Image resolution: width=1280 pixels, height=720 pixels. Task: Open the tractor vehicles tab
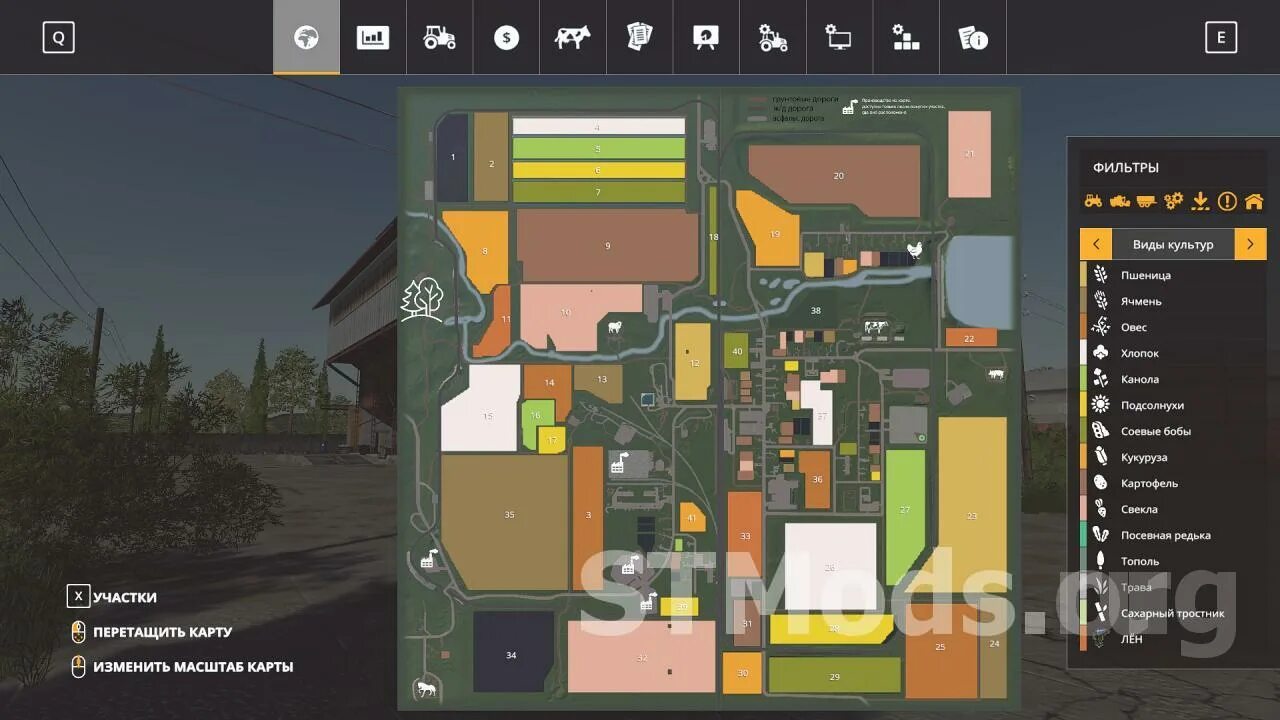coord(439,38)
